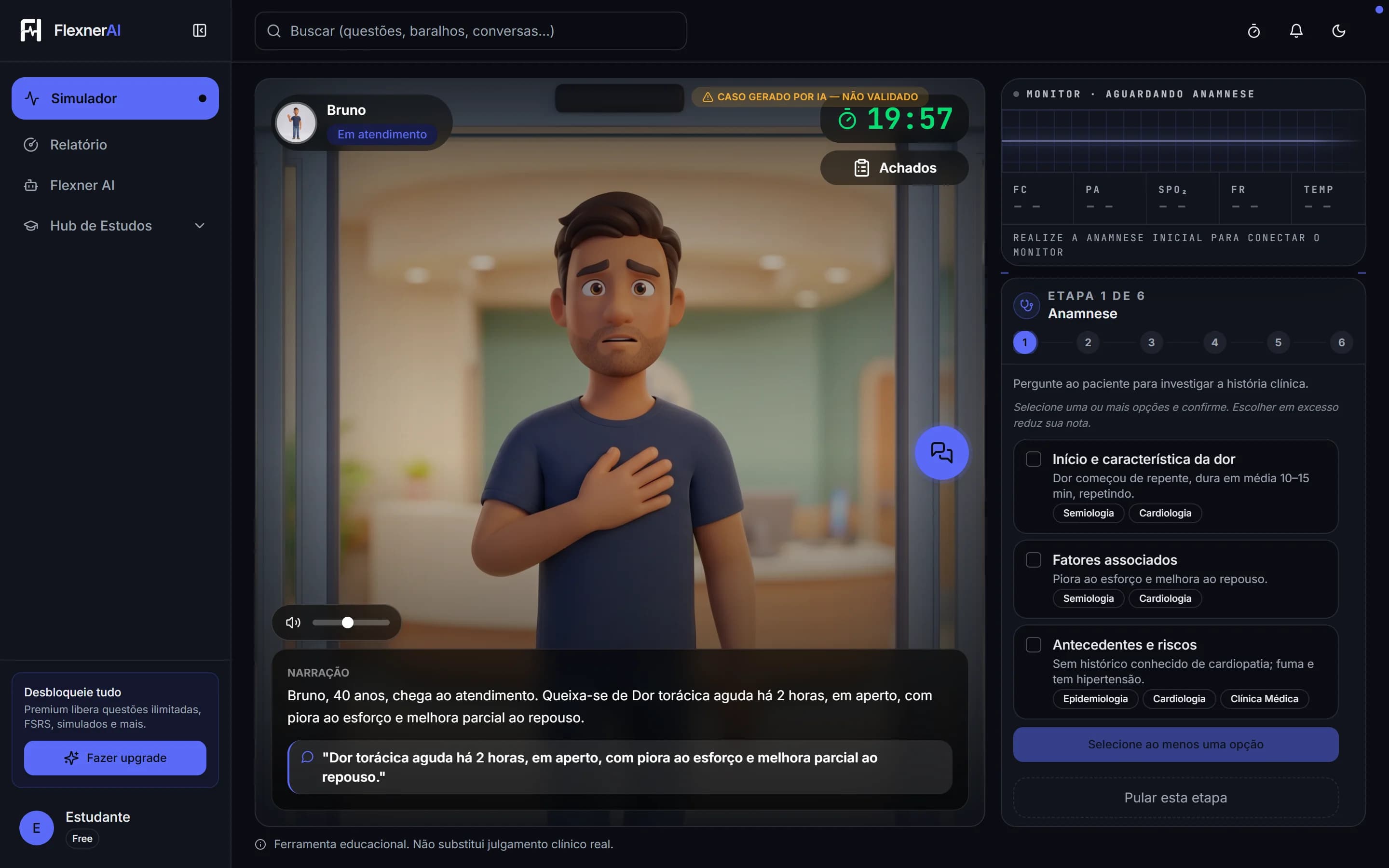Select current step 1 indicator
1389x868 pixels.
(1024, 342)
